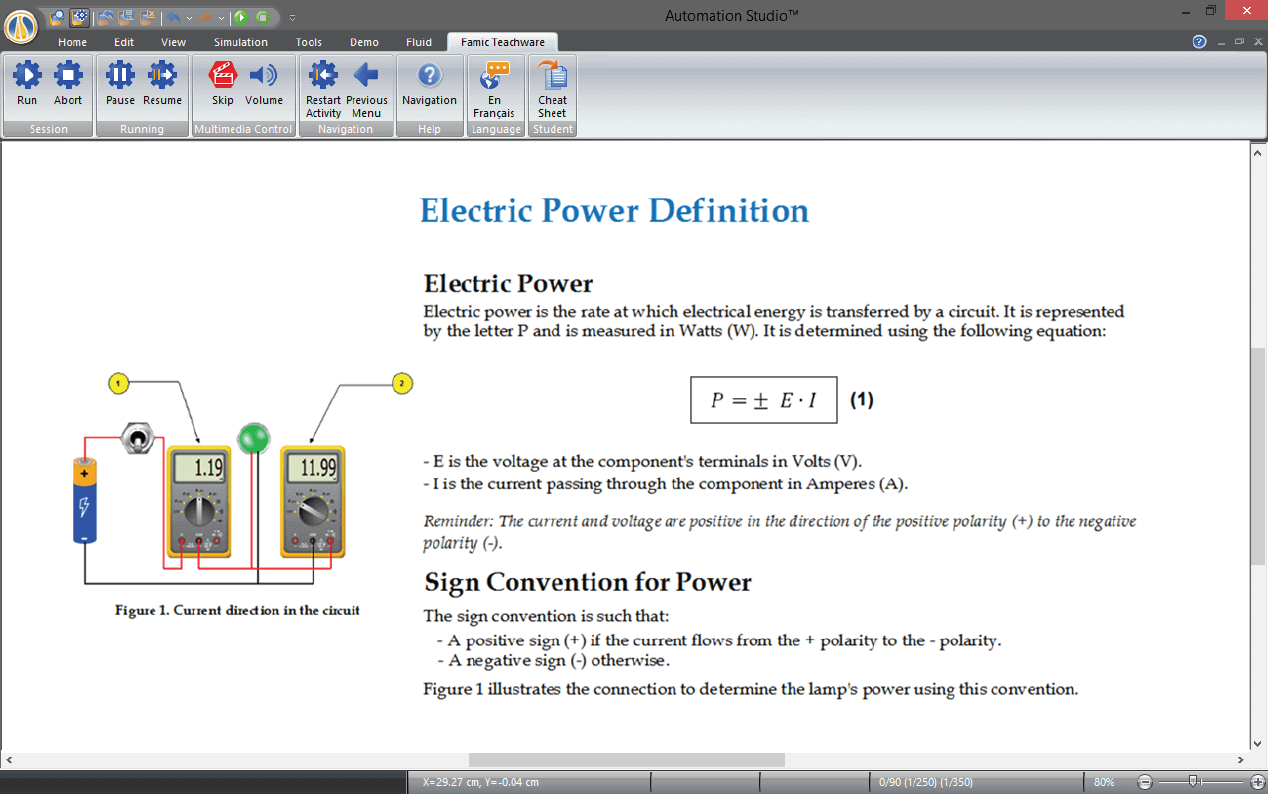
Task: Click the green stop icon in quick access toolbar
Action: [x=263, y=17]
